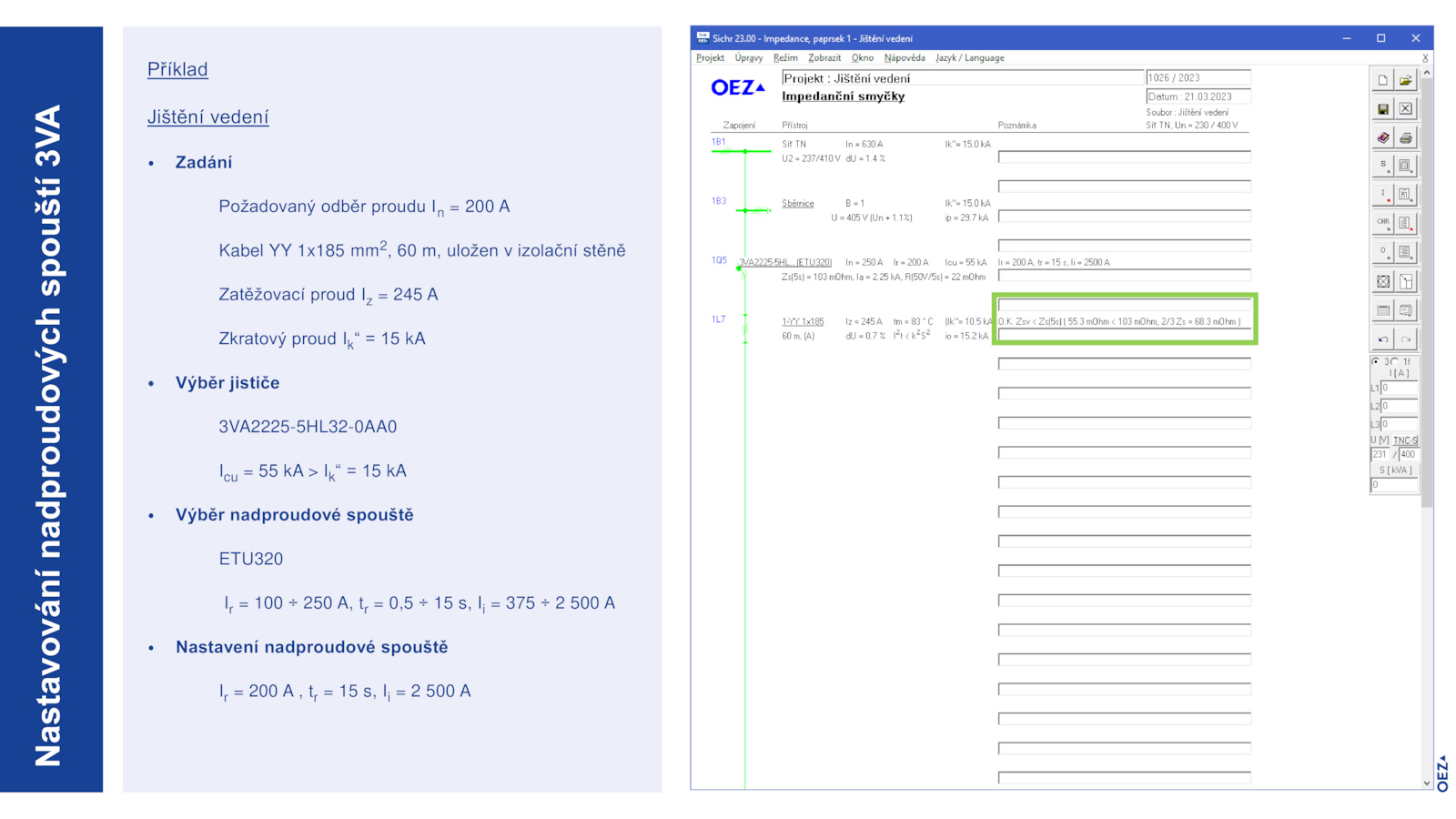Click the 'Ir = 200 A, tr = 15 s' note
Screen dimensions: 1456x819
click(1054, 263)
